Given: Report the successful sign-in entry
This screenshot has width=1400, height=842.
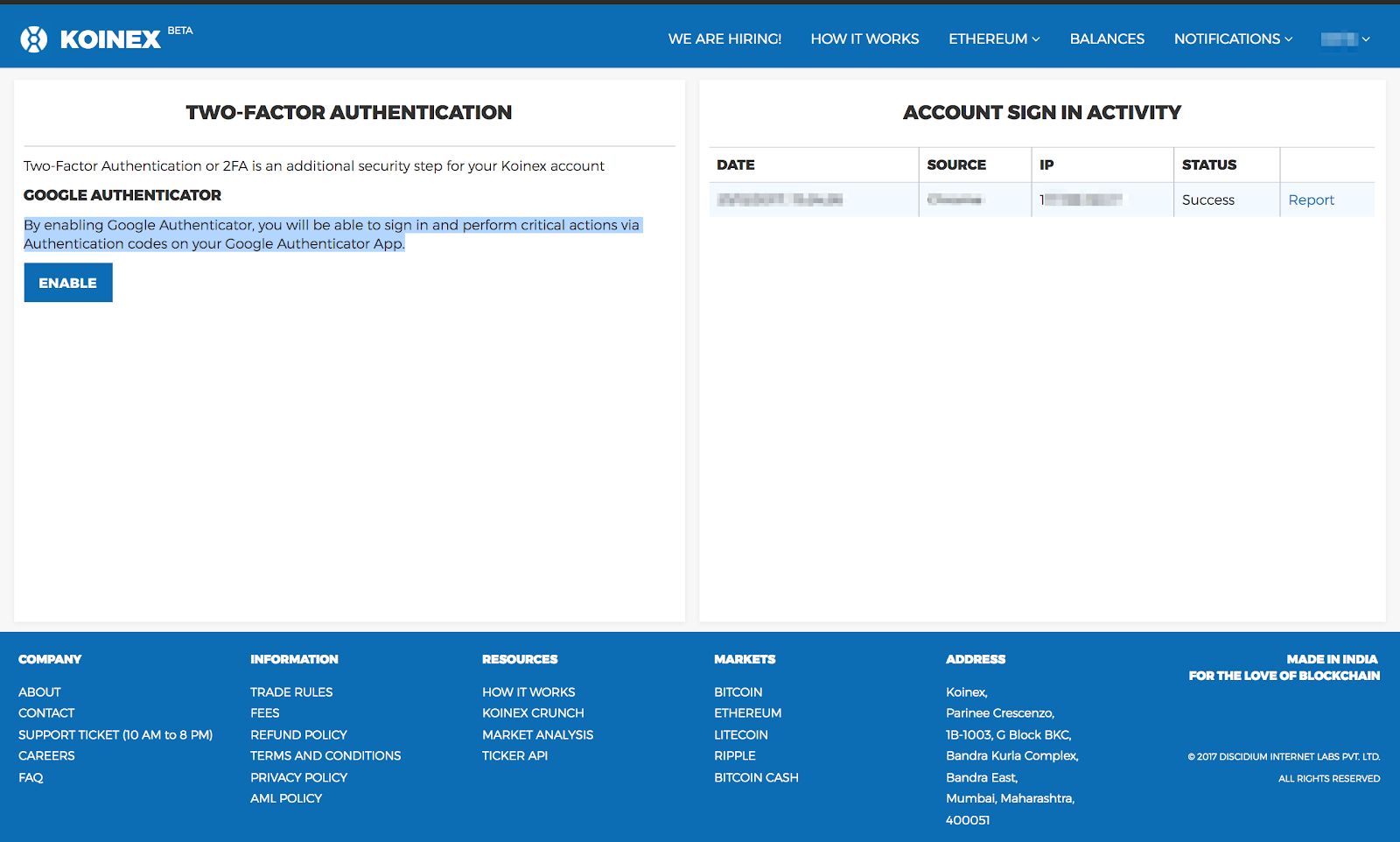Looking at the screenshot, I should pos(1311,200).
